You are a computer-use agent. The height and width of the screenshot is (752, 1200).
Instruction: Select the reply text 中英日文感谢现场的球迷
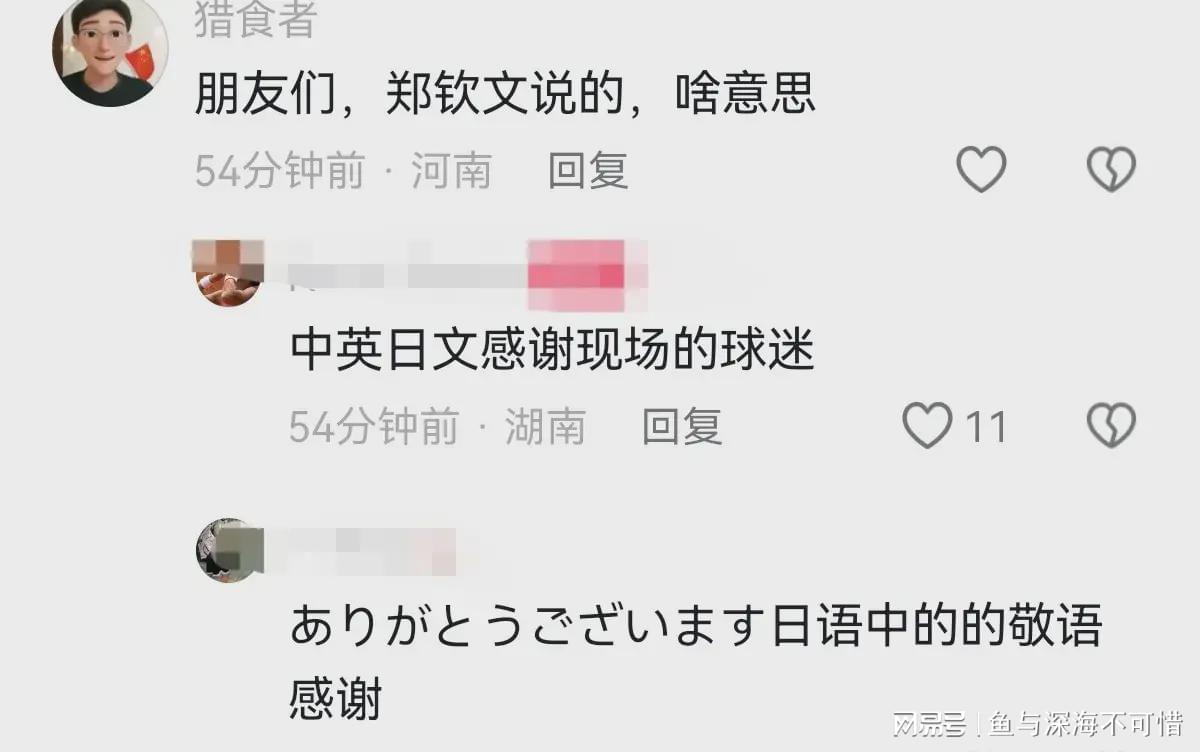click(x=553, y=351)
